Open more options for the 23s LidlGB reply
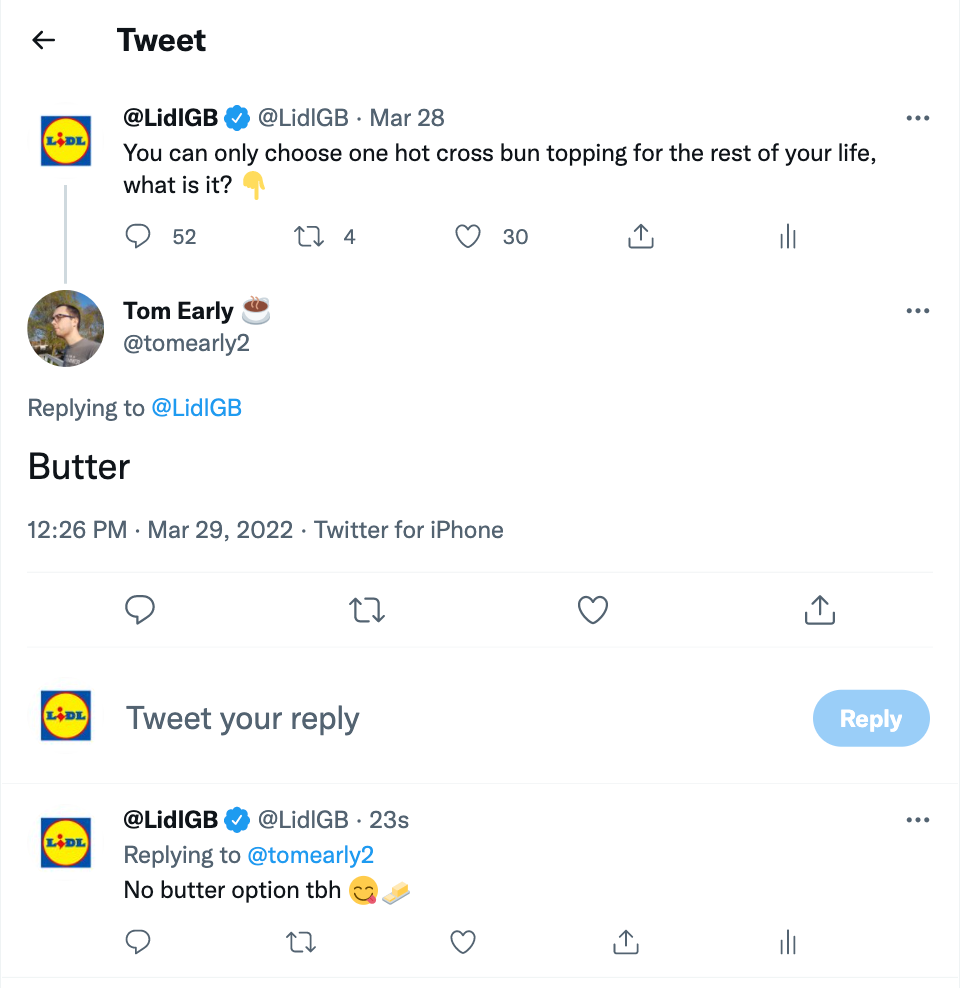The width and height of the screenshot is (970, 988). (x=918, y=820)
